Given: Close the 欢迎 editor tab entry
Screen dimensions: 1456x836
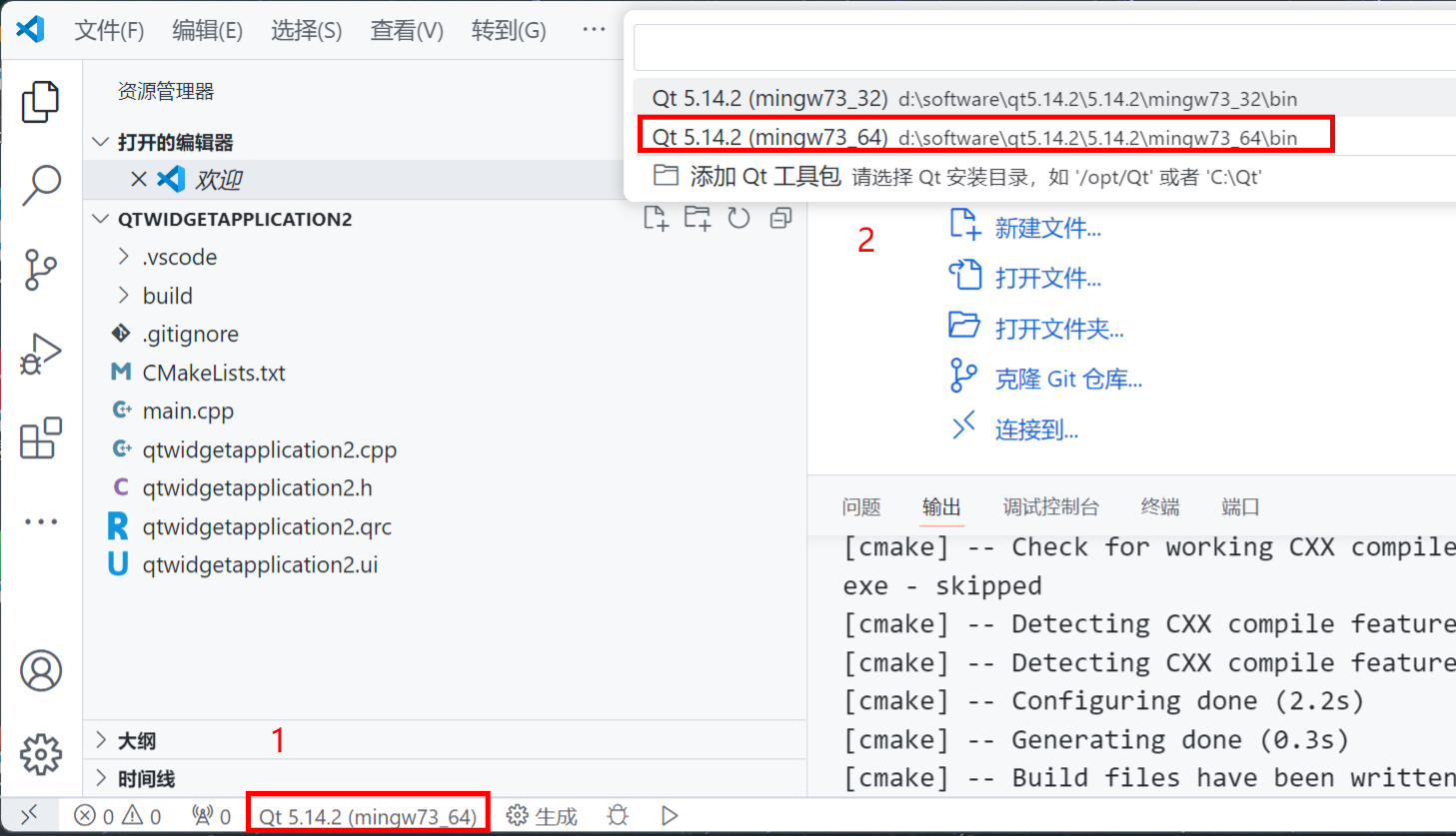Looking at the screenshot, I should (x=139, y=179).
